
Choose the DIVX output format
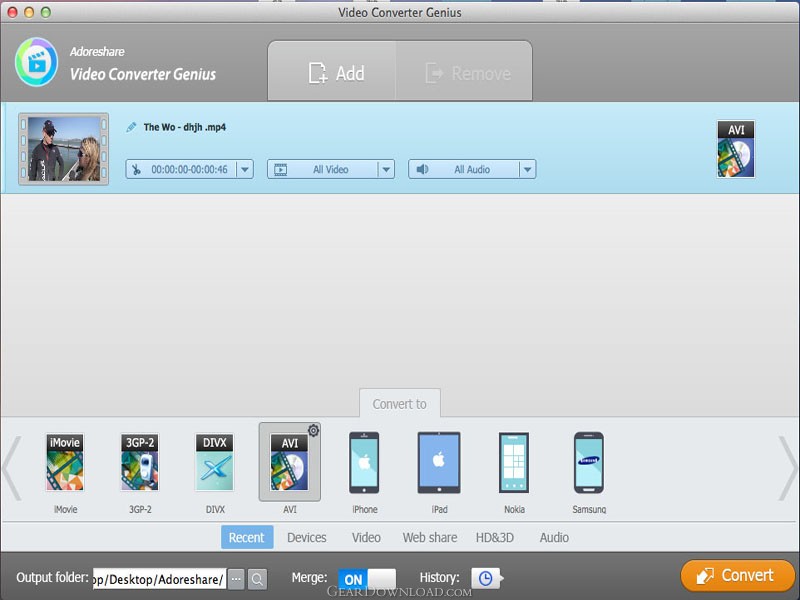tap(215, 463)
